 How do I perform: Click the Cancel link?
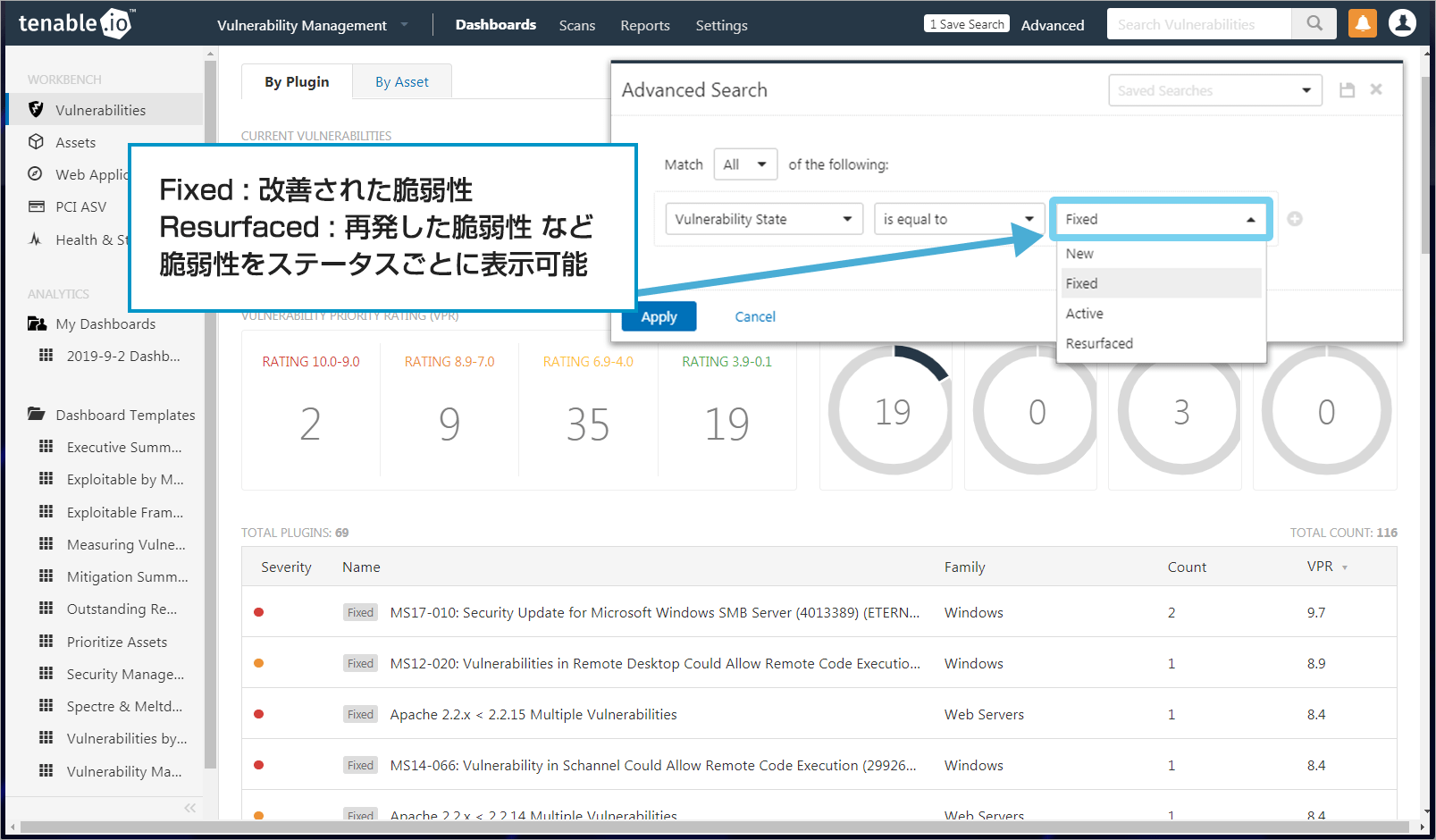[755, 316]
